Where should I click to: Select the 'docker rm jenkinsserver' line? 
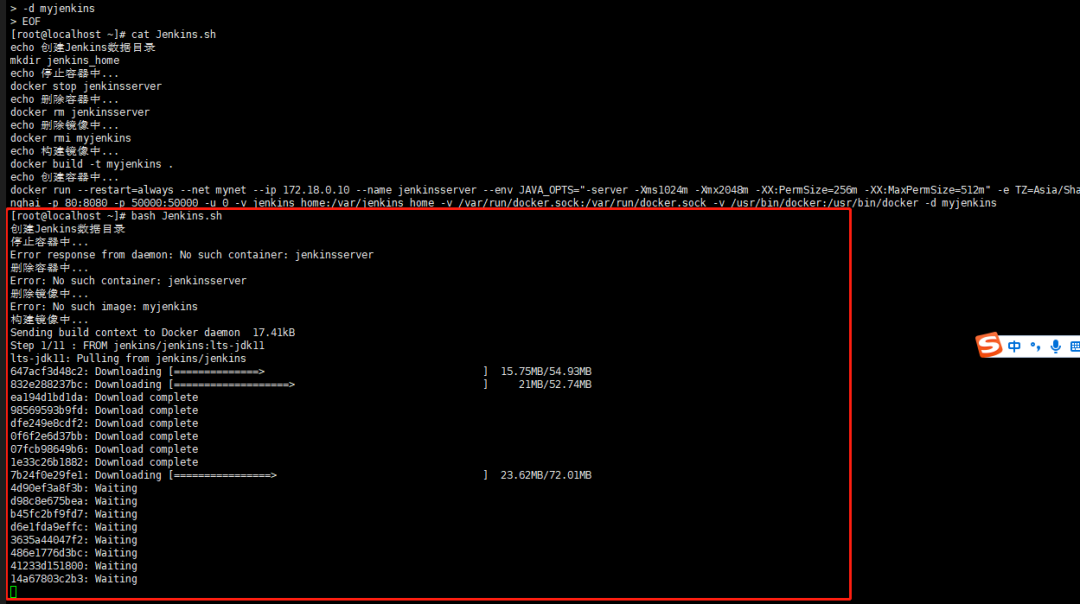[80, 112]
